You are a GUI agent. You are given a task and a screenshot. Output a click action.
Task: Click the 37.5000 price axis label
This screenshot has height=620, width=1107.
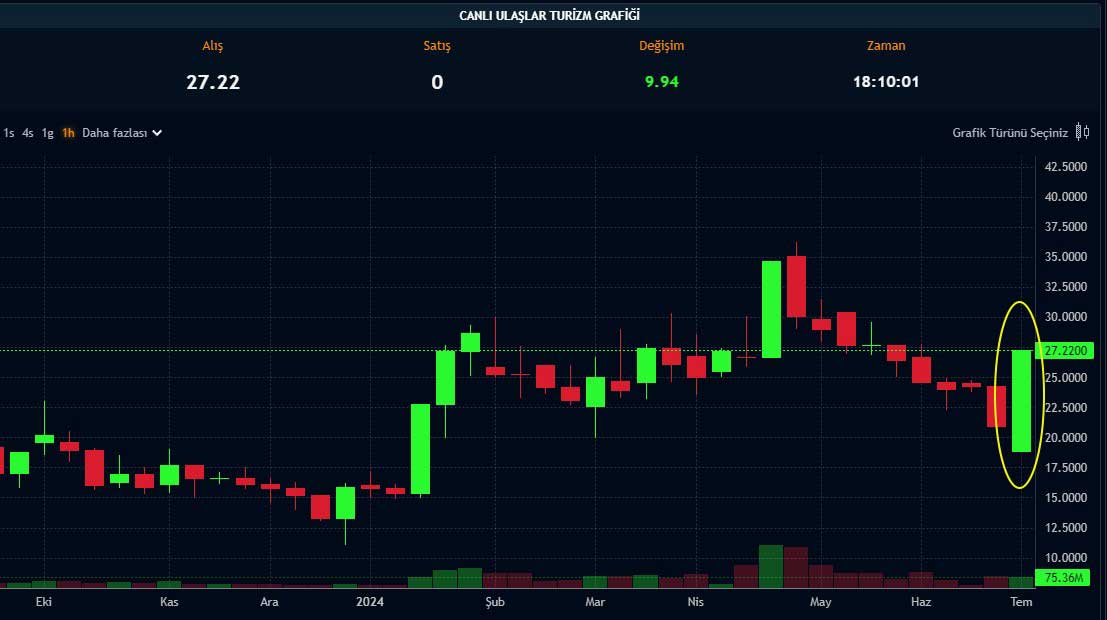[x=1065, y=227]
